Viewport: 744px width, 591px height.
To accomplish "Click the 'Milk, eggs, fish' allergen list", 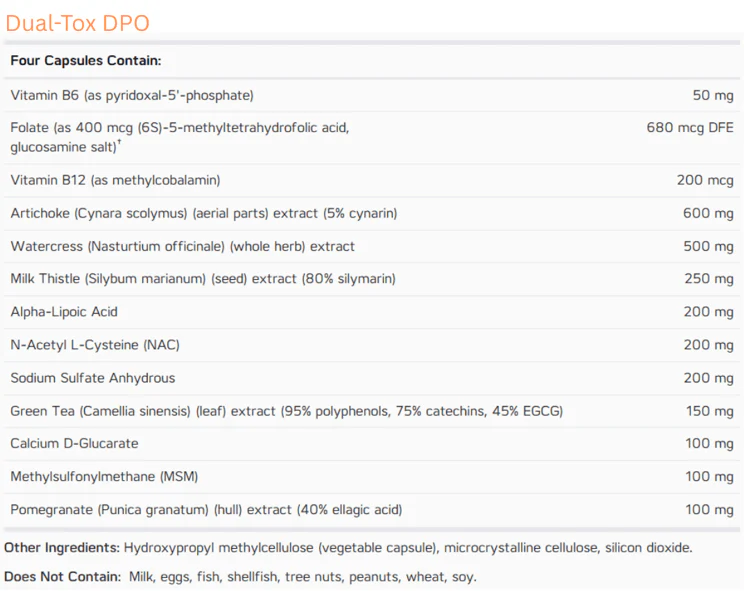I will pos(303,577).
